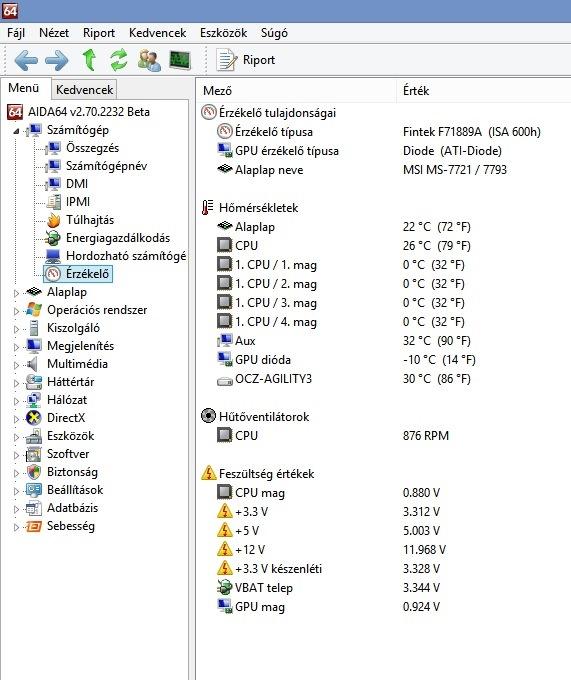Expand the DirectX tree node
Viewport: 571px width, 680px height.
point(16,419)
